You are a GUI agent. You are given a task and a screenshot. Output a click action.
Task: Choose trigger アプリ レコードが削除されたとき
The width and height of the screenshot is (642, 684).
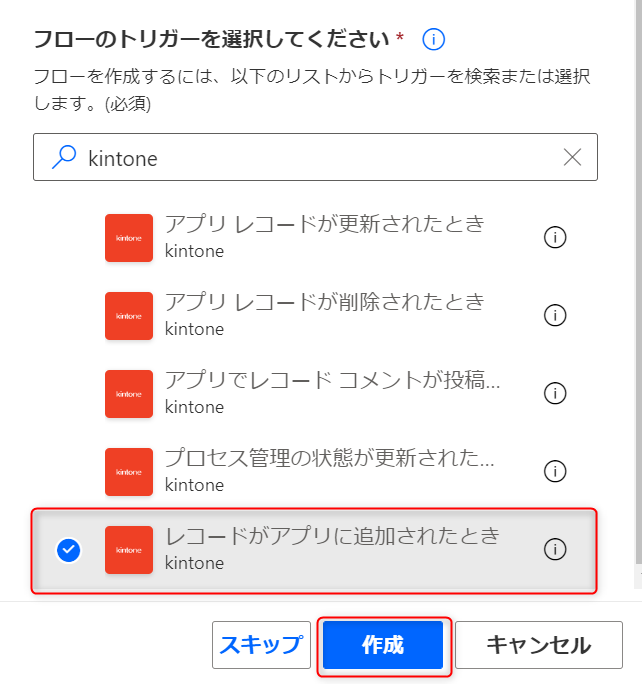(324, 302)
